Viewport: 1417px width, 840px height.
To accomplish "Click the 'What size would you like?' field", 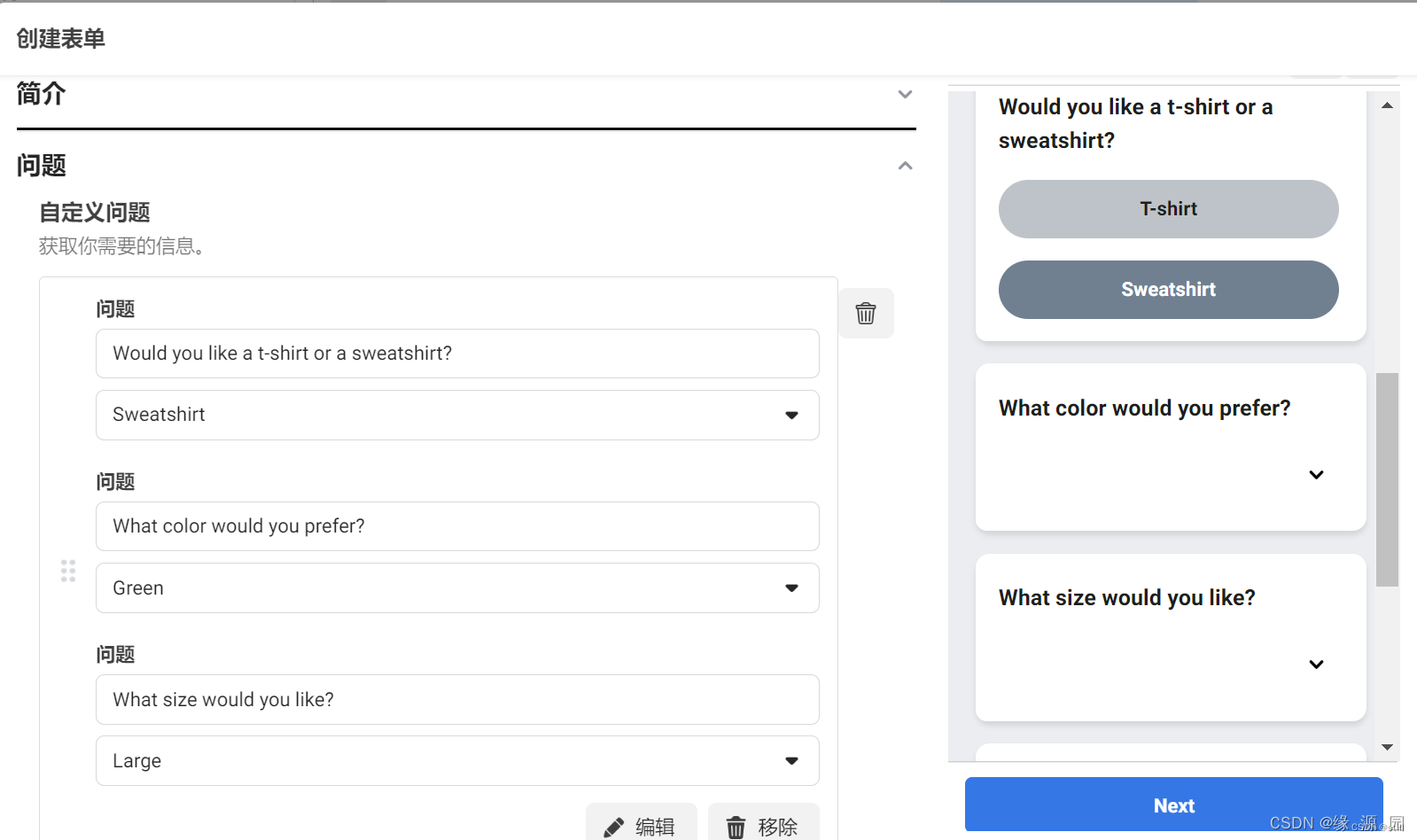I will pyautogui.click(x=457, y=700).
